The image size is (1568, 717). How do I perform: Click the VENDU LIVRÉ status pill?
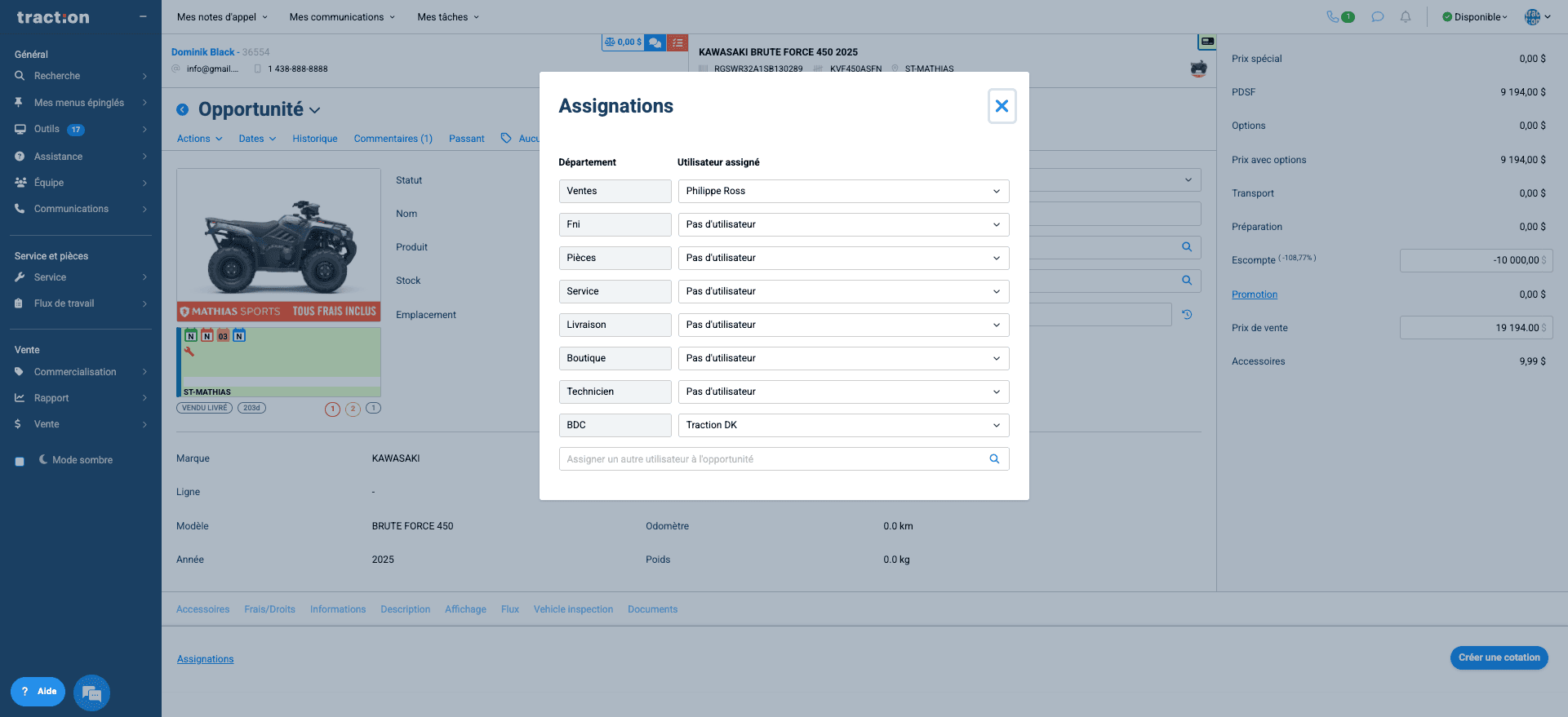pos(205,408)
